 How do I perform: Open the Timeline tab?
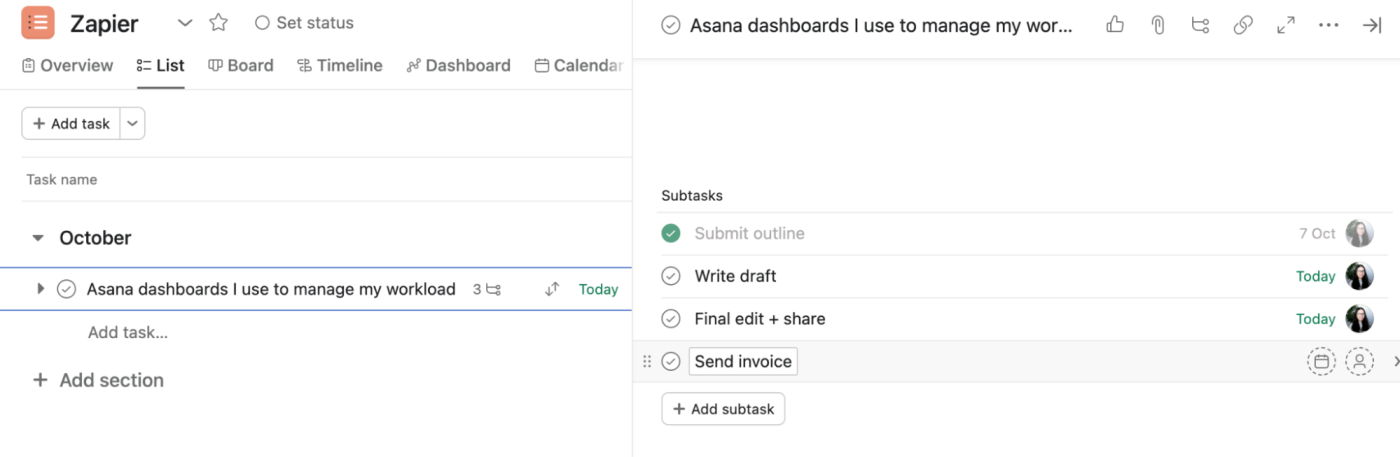[340, 66]
